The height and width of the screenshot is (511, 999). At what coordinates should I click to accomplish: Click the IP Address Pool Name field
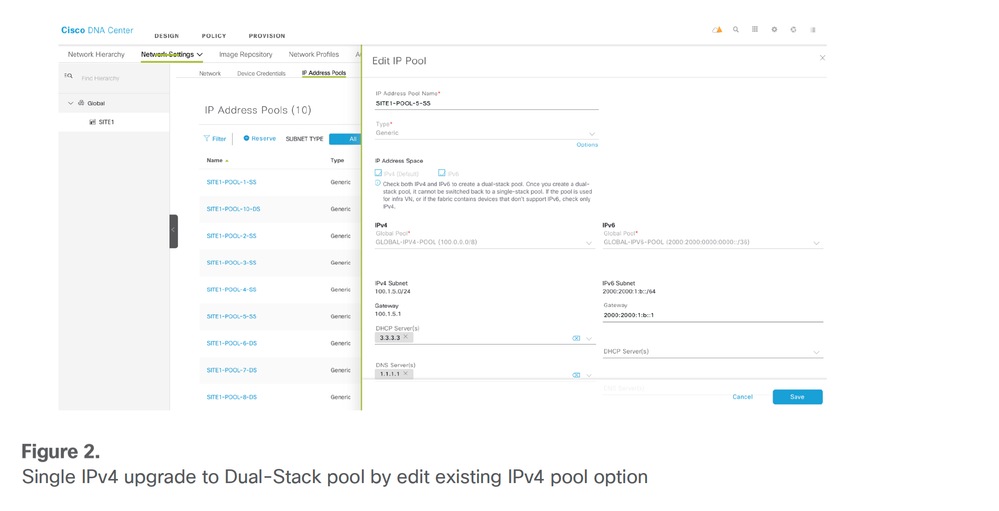click(486, 103)
